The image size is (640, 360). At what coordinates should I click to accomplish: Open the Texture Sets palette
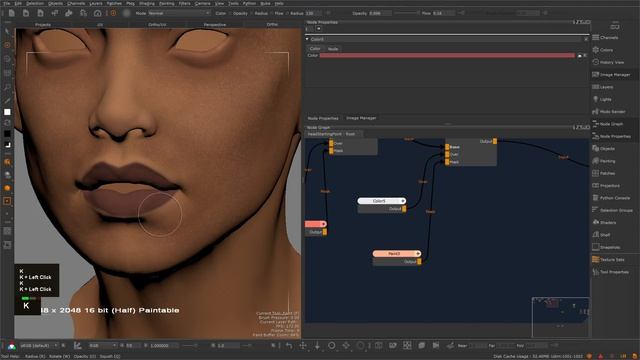[x=608, y=259]
